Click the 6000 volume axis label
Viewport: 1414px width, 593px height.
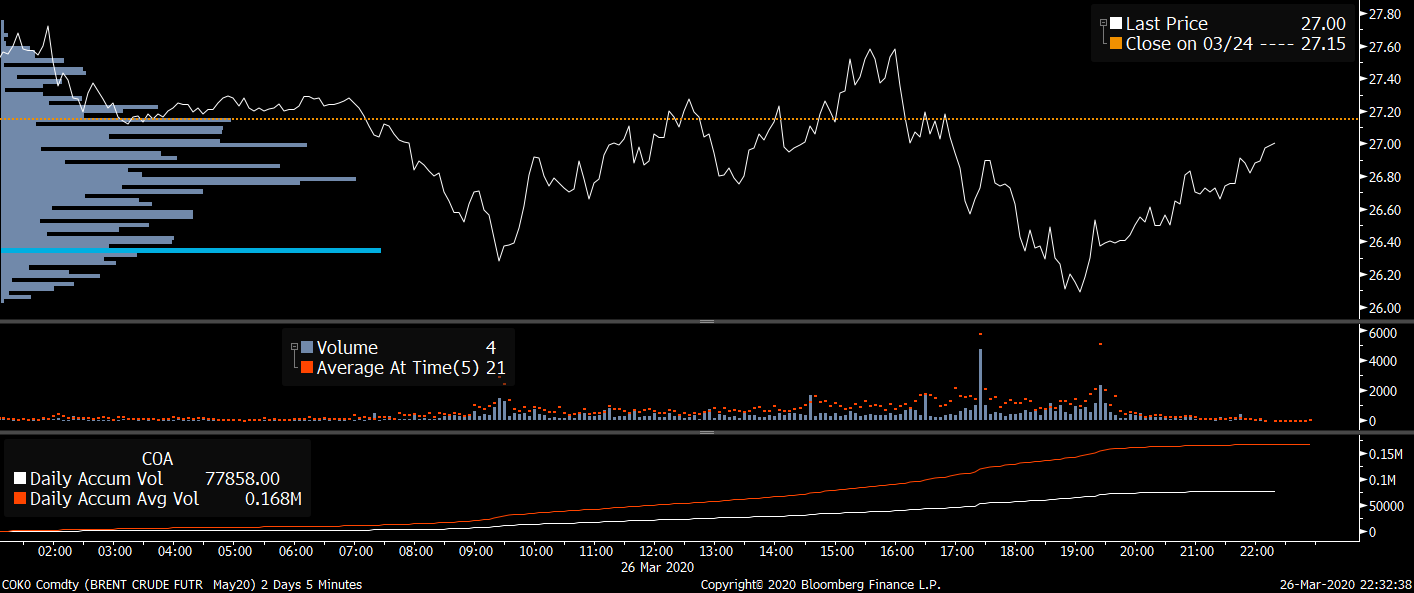coord(1382,332)
